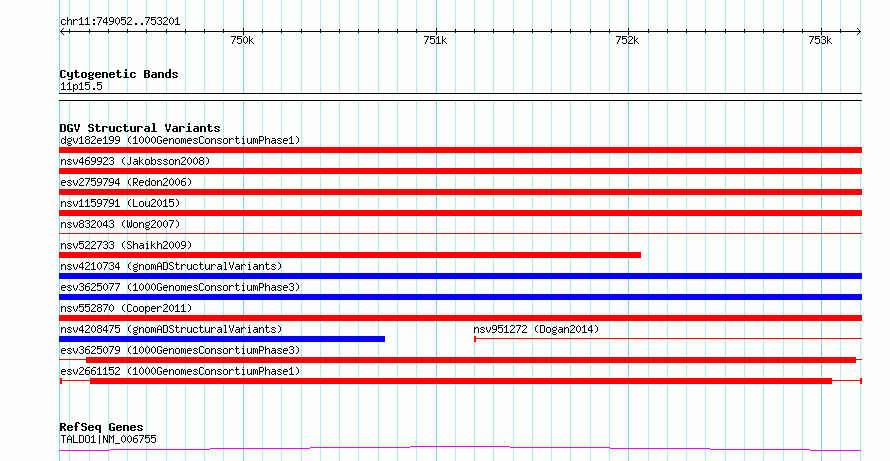
Task: Click the right arrowhead of the ruler
Action: click(858, 32)
